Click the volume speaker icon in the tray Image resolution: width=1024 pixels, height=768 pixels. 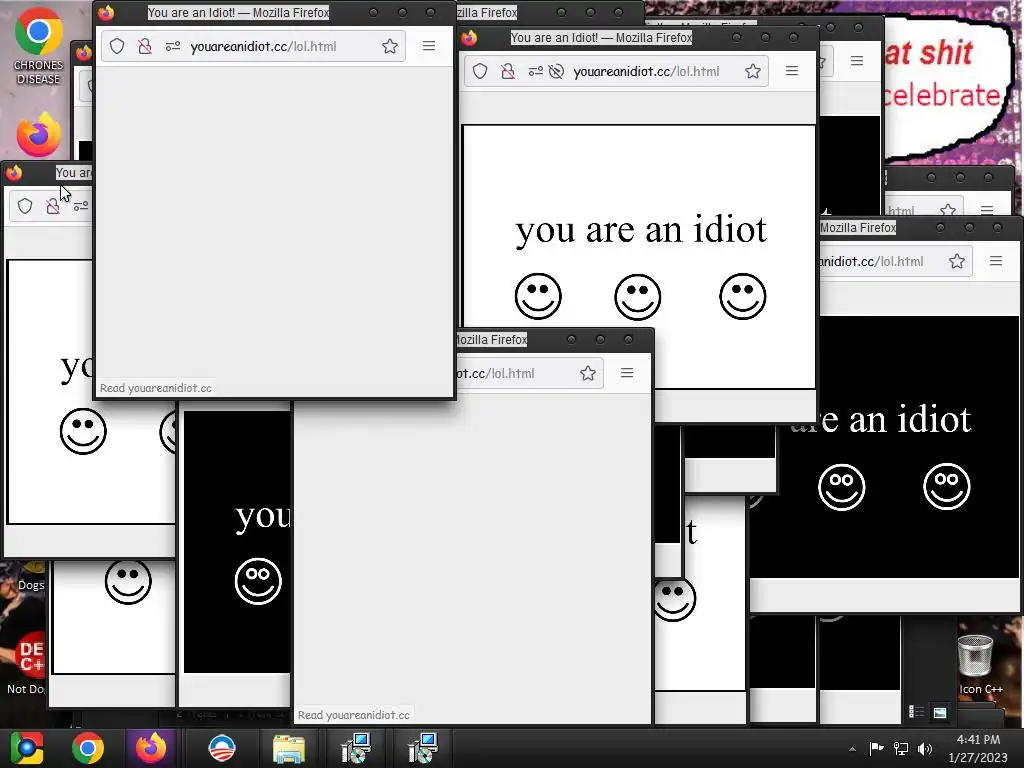pos(925,749)
